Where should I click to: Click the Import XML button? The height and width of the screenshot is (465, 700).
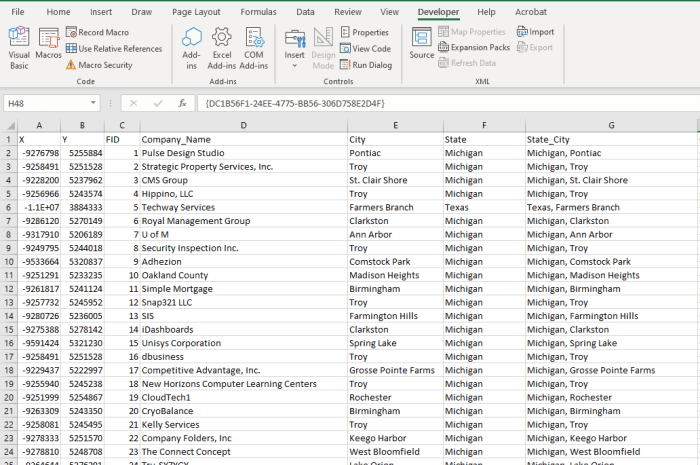[535, 32]
